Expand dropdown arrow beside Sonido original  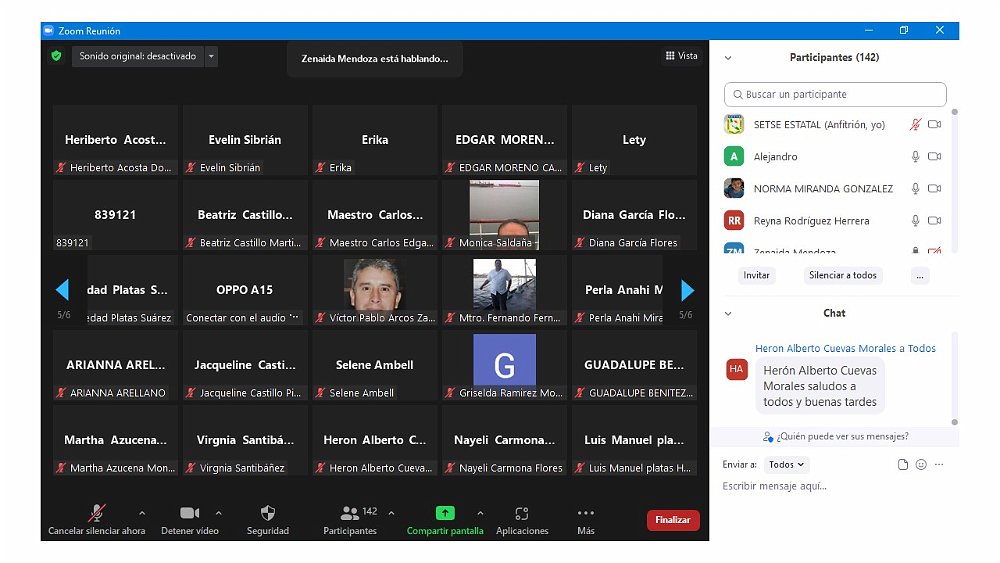211,57
